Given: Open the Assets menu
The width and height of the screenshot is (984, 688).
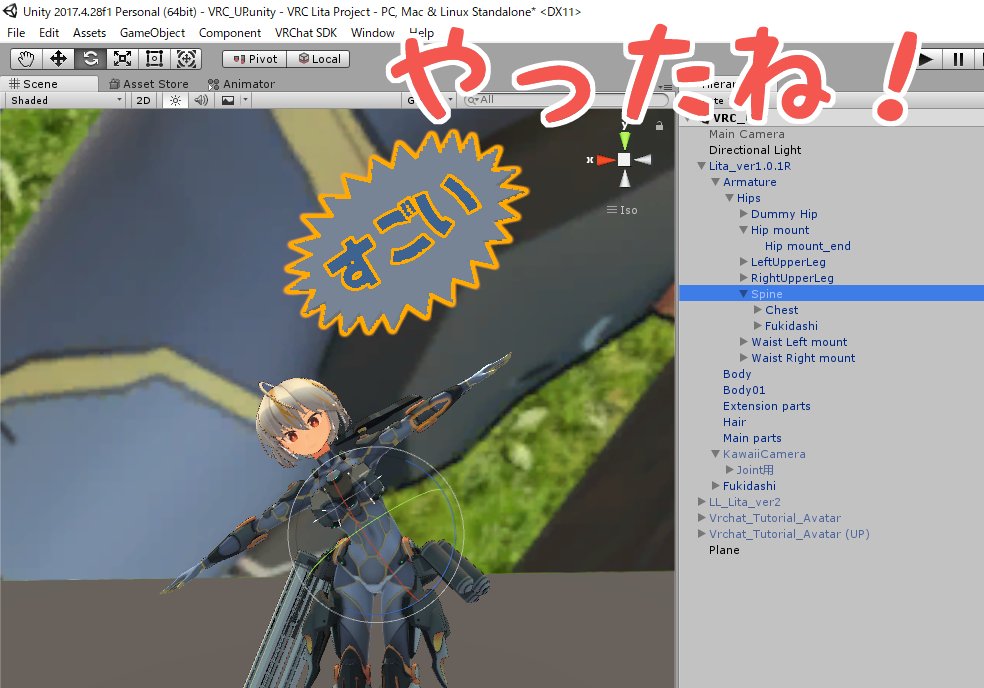Looking at the screenshot, I should pyautogui.click(x=90, y=33).
